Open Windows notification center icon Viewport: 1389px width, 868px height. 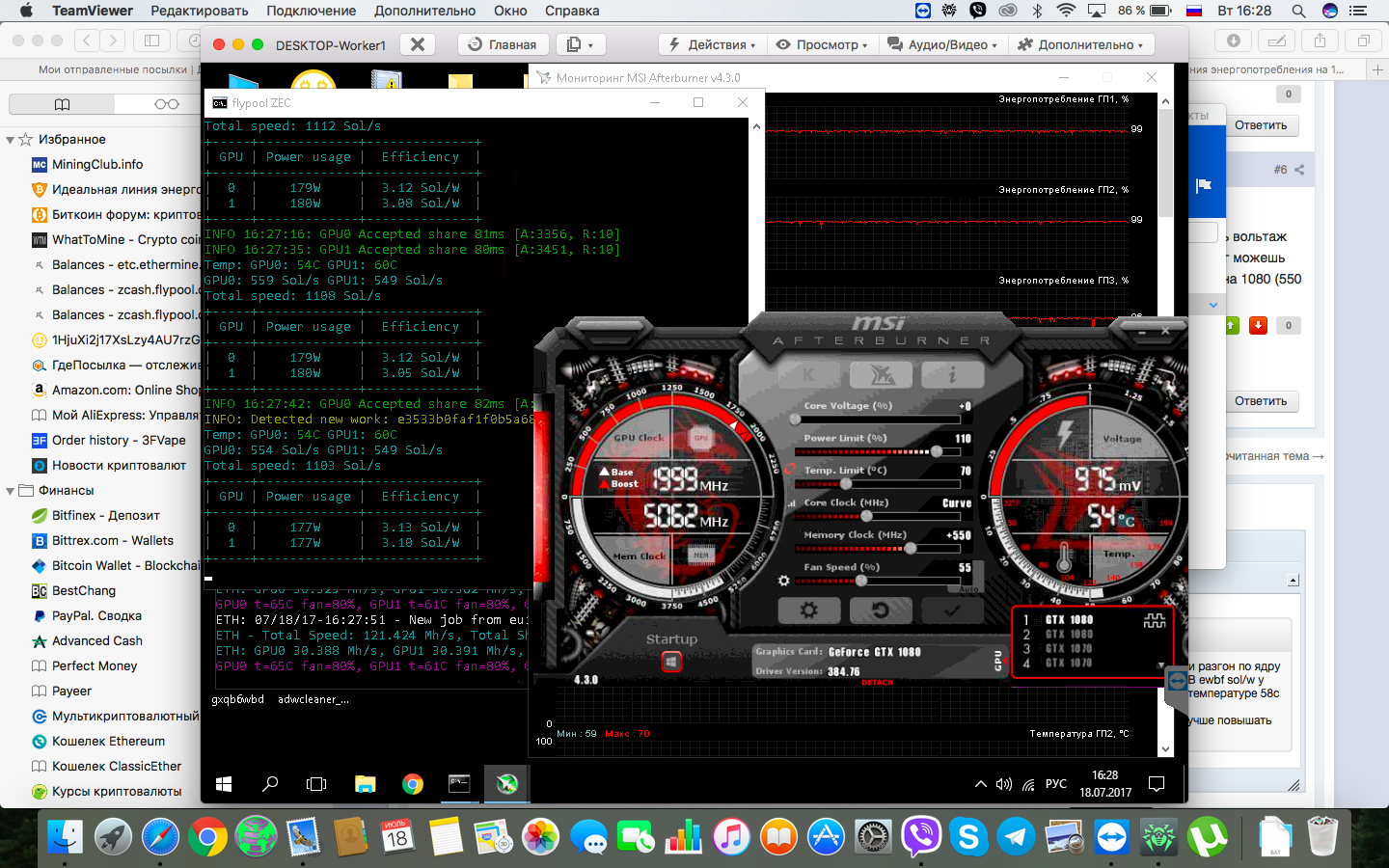(1157, 784)
